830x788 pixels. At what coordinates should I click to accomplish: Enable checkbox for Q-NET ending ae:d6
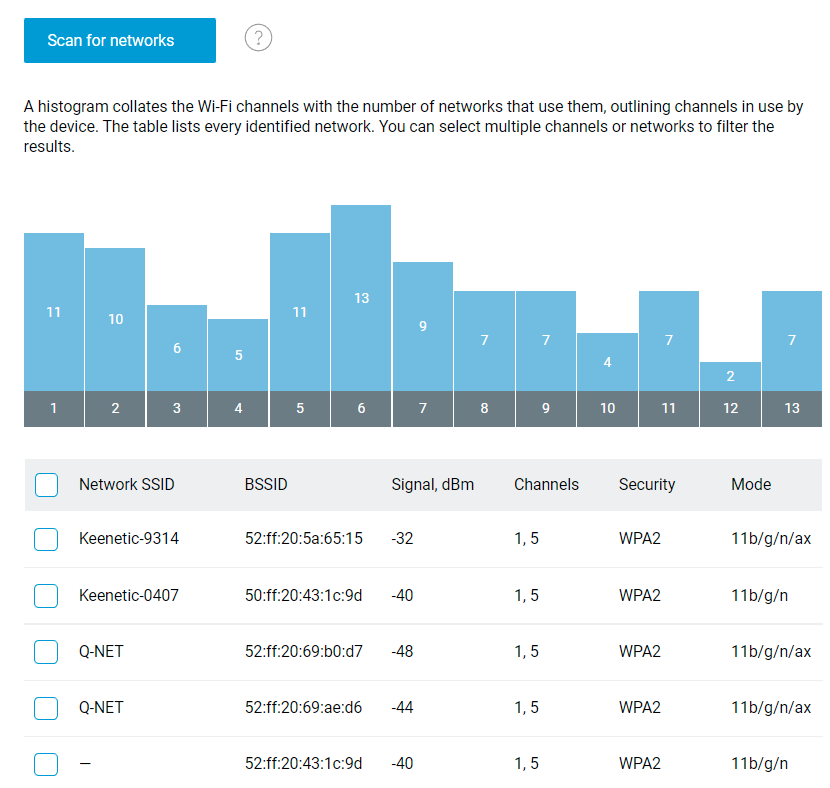(x=46, y=708)
